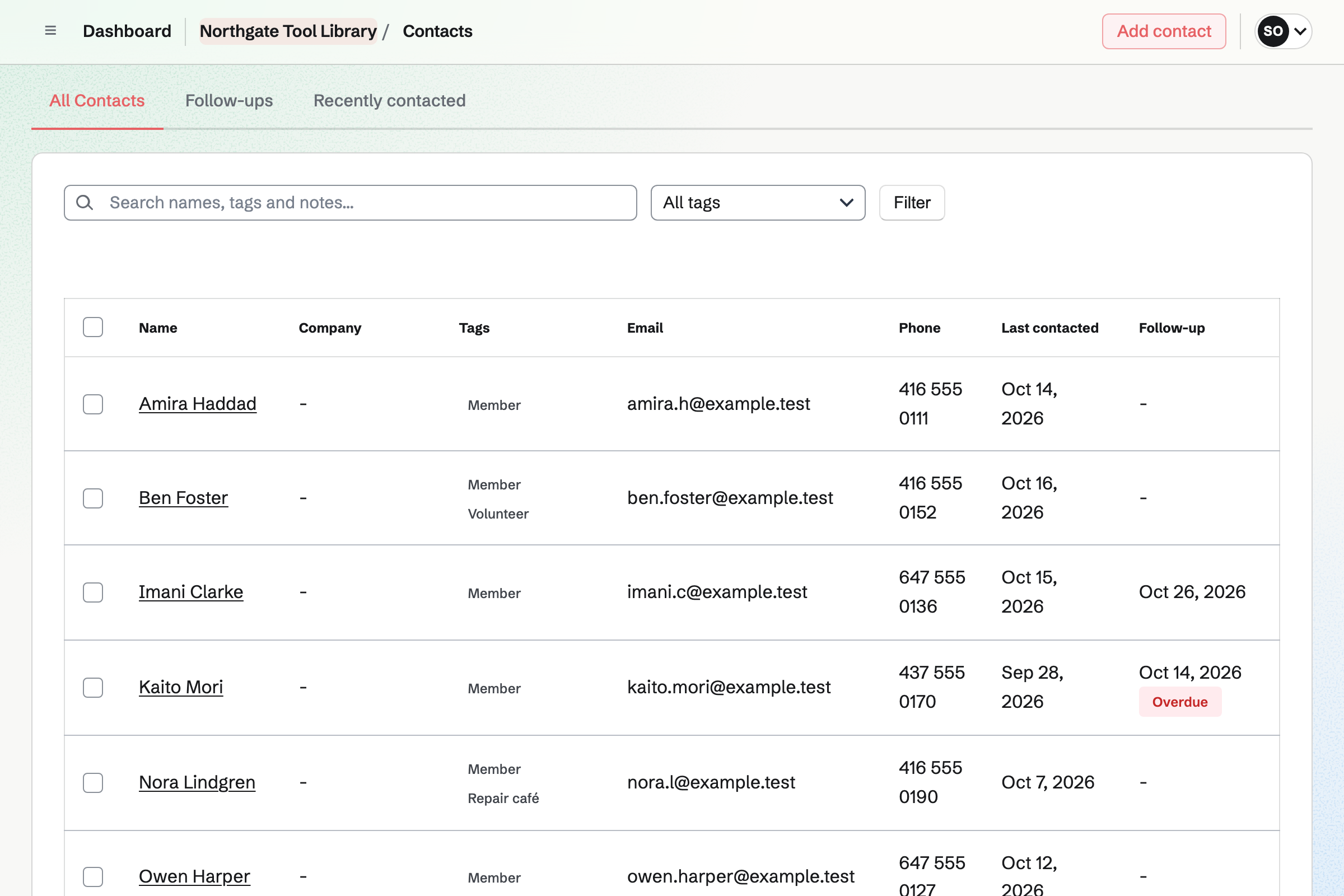The width and height of the screenshot is (1344, 896).
Task: Click phone number 416 555 0190
Action: 930,782
